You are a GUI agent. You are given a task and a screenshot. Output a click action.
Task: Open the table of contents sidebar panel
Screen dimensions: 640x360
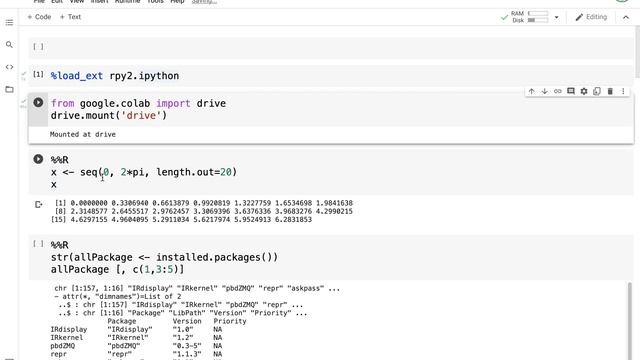tap(9, 22)
